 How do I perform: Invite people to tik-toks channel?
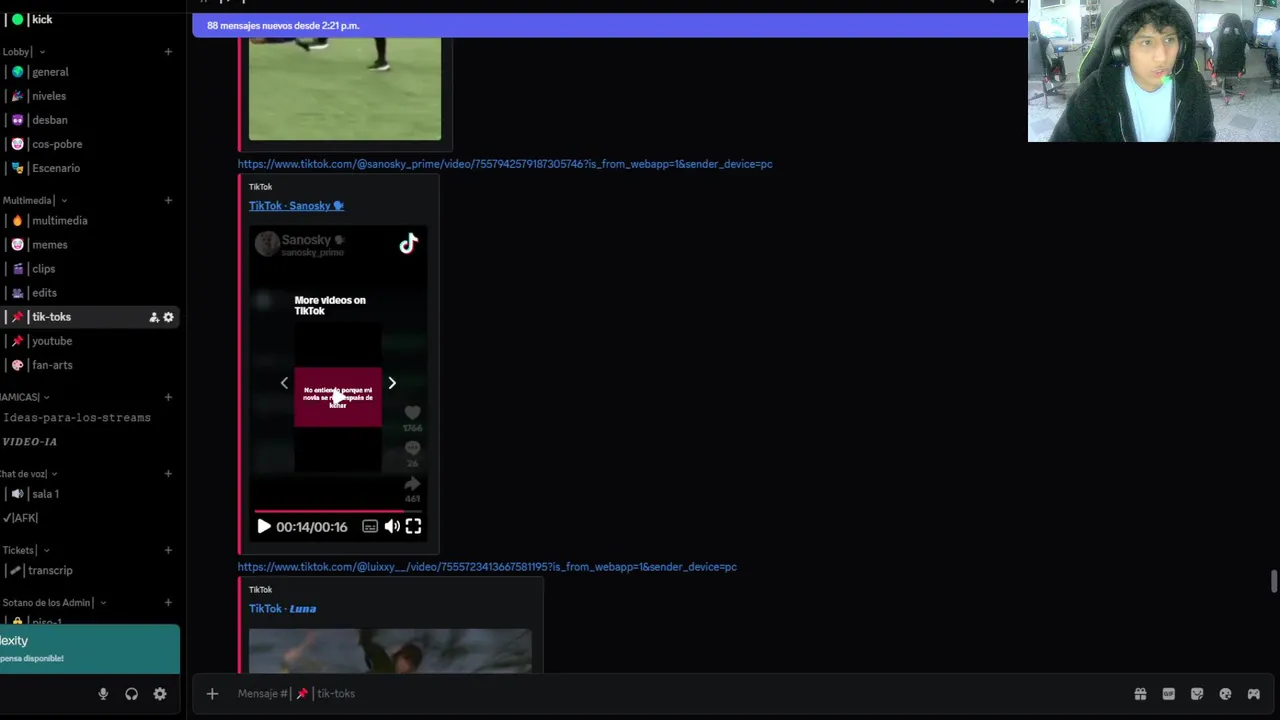(x=154, y=317)
